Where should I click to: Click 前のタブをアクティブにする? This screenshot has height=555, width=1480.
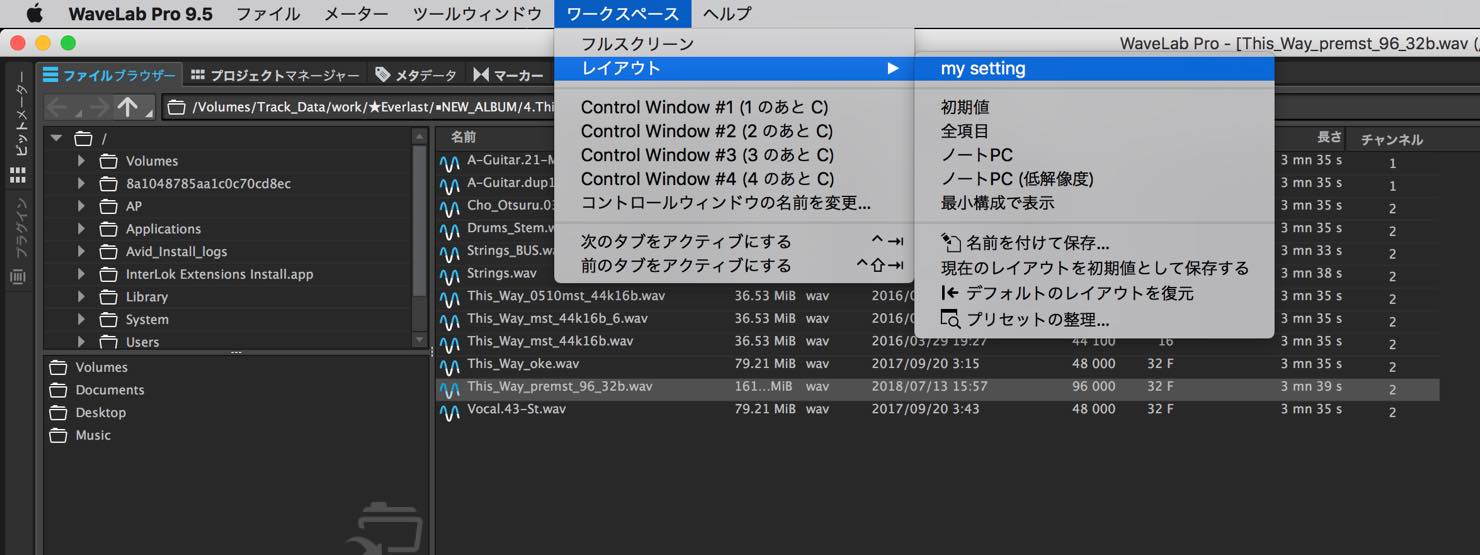[x=734, y=265]
